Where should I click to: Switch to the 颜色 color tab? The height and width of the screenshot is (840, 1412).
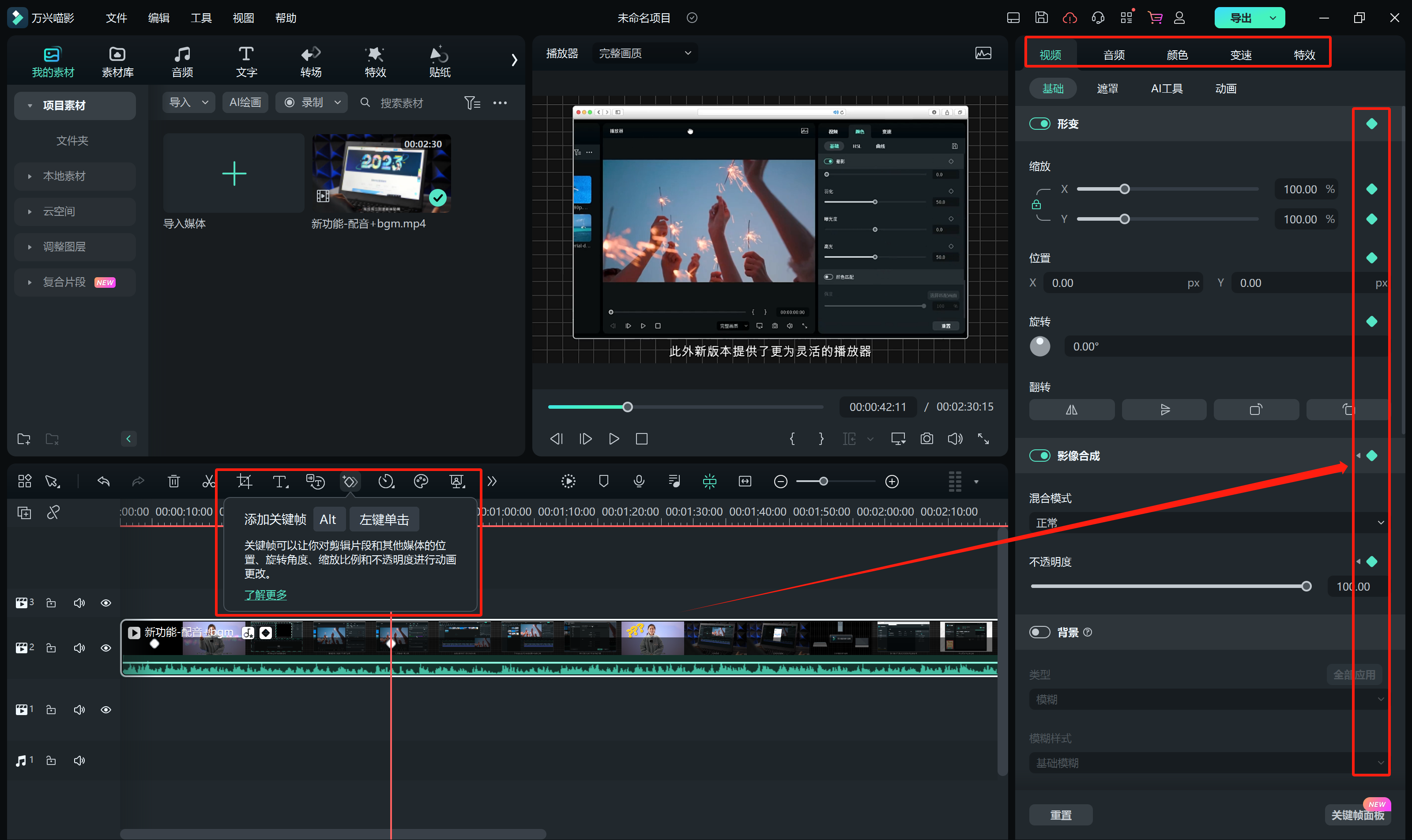[x=1177, y=55]
